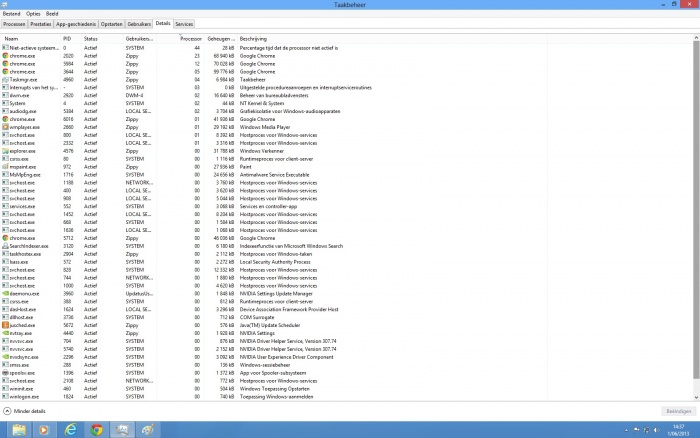Image resolution: width=700 pixels, height=438 pixels.
Task: Click the Task Manager taskbar icon
Action: (x=122, y=430)
